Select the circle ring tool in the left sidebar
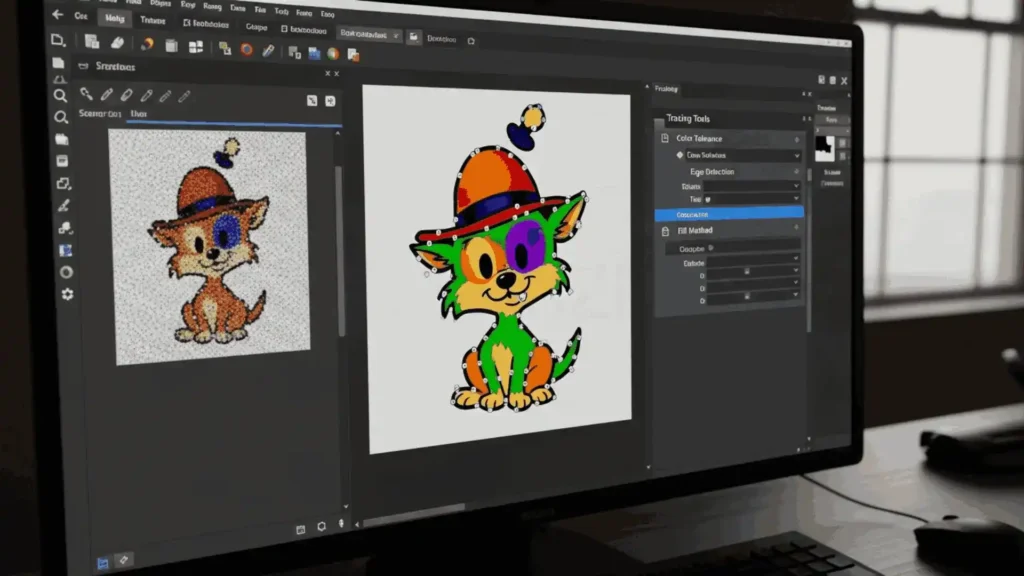 coord(66,272)
